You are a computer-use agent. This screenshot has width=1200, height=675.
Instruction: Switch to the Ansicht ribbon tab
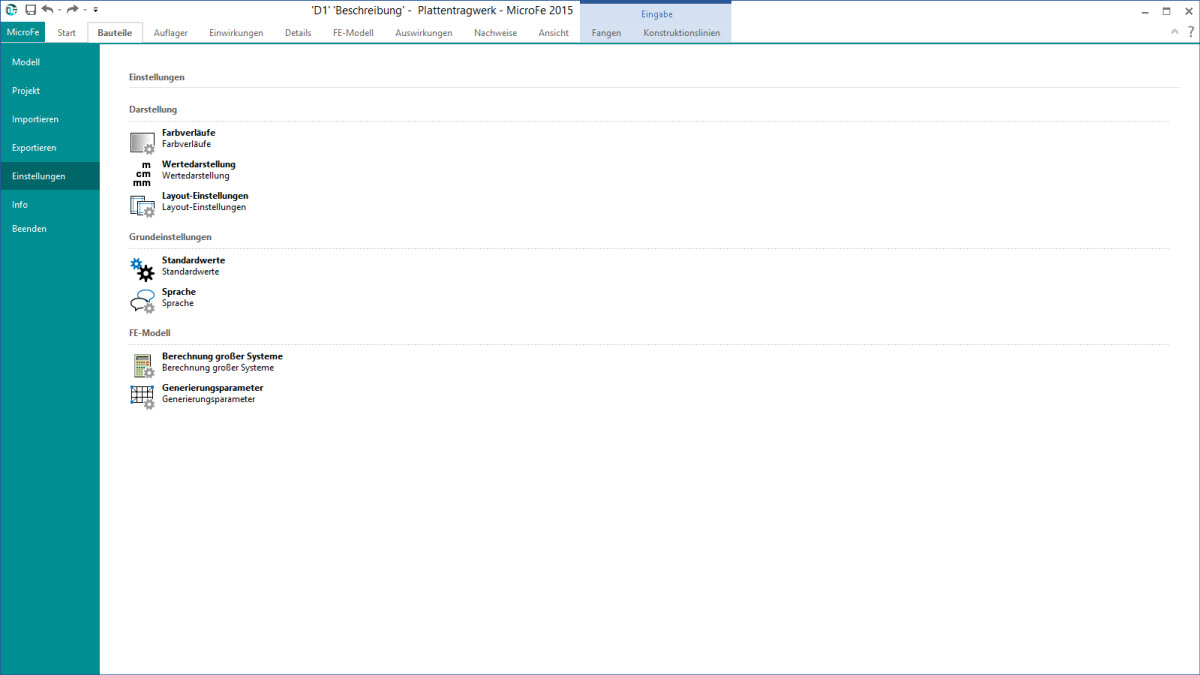(553, 32)
